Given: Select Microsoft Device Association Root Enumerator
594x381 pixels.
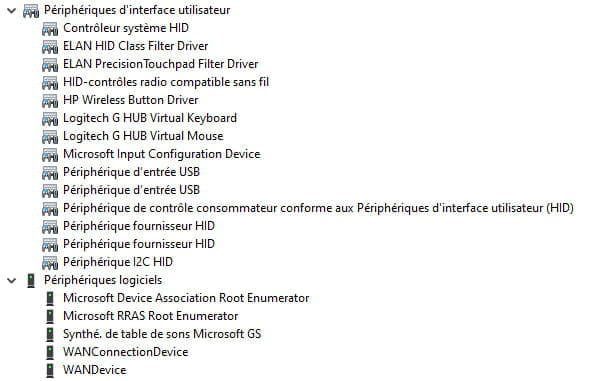Looking at the screenshot, I should (x=186, y=298).
